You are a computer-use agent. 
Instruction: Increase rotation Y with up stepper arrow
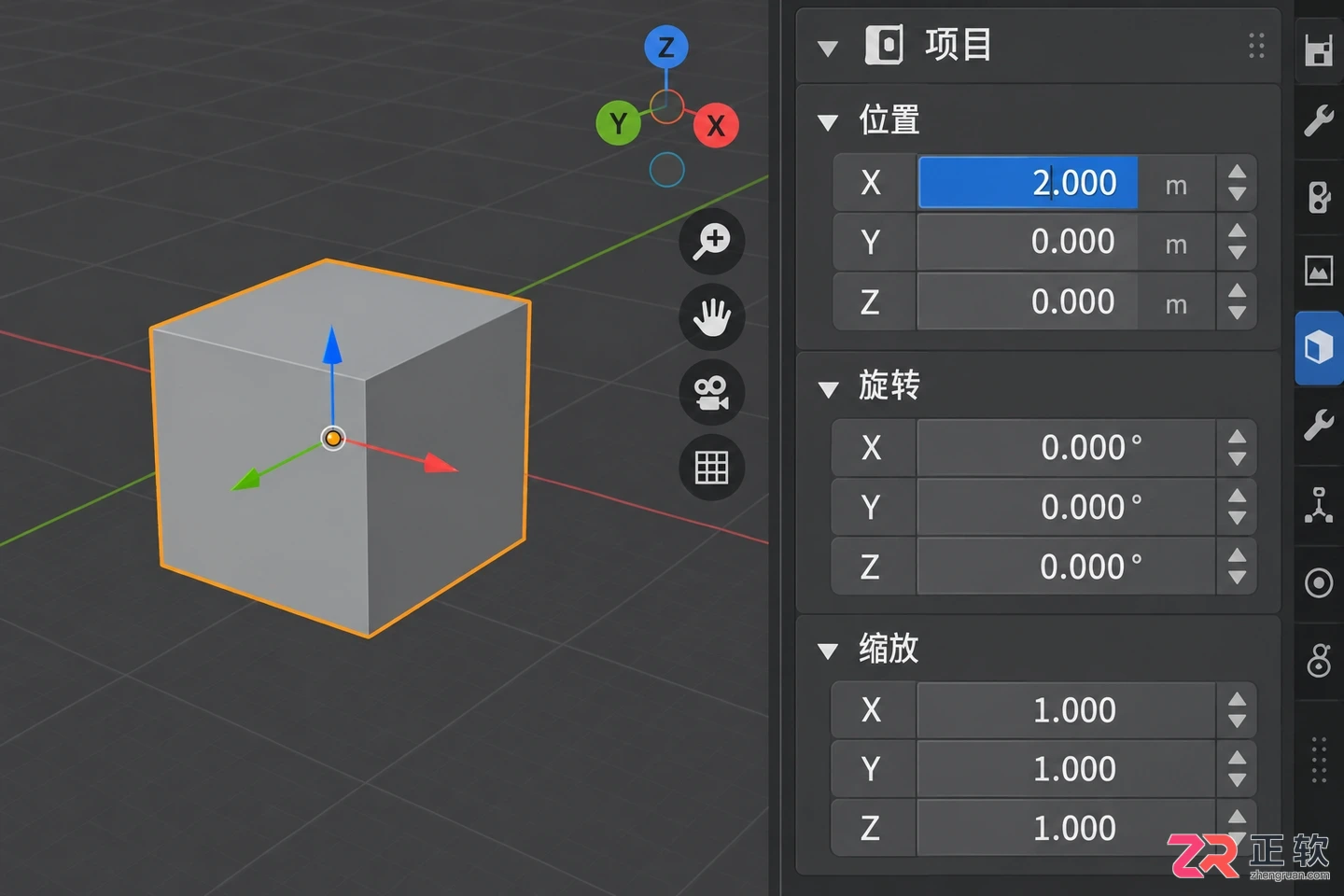tap(1237, 496)
